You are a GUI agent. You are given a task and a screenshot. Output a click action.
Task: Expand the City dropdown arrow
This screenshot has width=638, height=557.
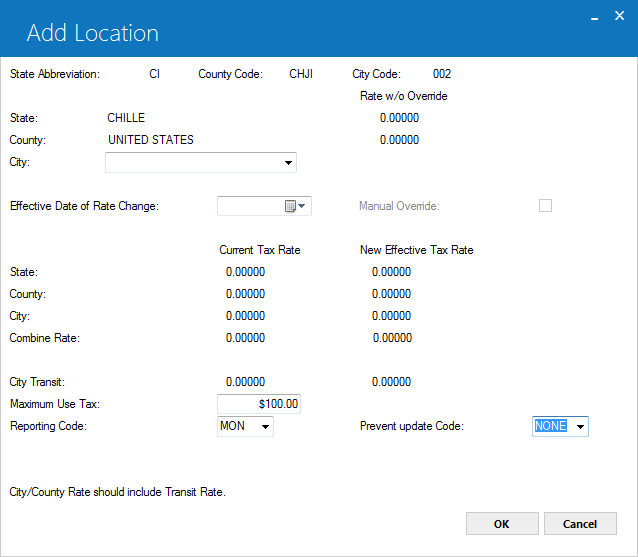288,163
